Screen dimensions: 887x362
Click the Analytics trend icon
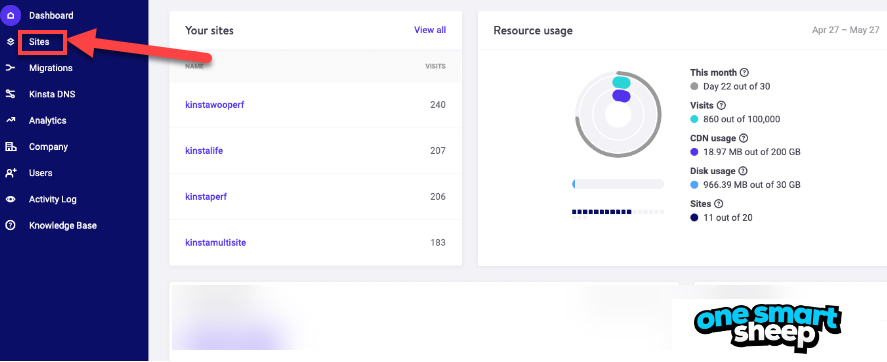point(10,120)
